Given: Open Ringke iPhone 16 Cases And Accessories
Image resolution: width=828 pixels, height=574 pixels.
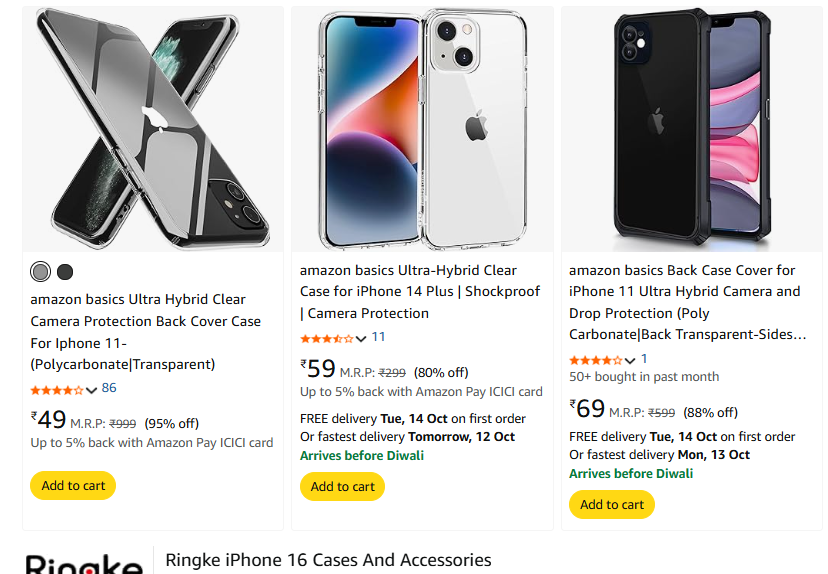Looking at the screenshot, I should pyautogui.click(x=328, y=560).
